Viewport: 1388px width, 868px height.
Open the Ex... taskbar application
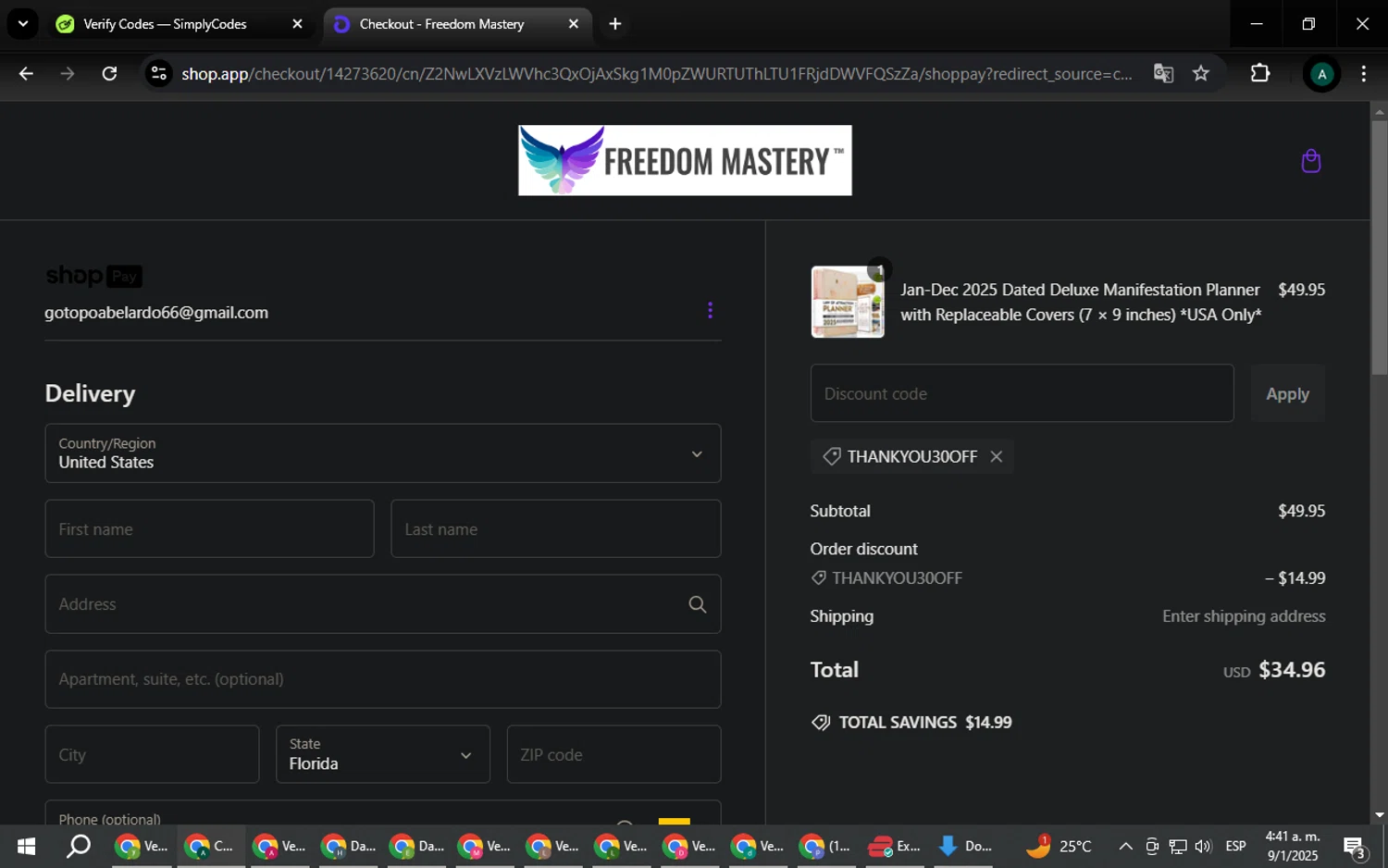click(x=895, y=846)
